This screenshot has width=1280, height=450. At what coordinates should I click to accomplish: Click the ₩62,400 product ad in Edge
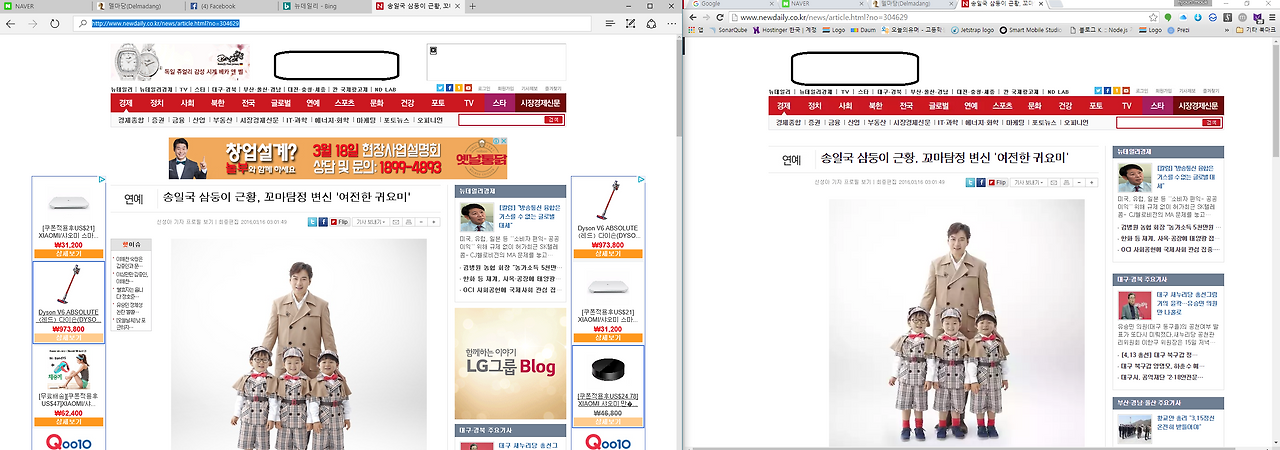(68, 387)
